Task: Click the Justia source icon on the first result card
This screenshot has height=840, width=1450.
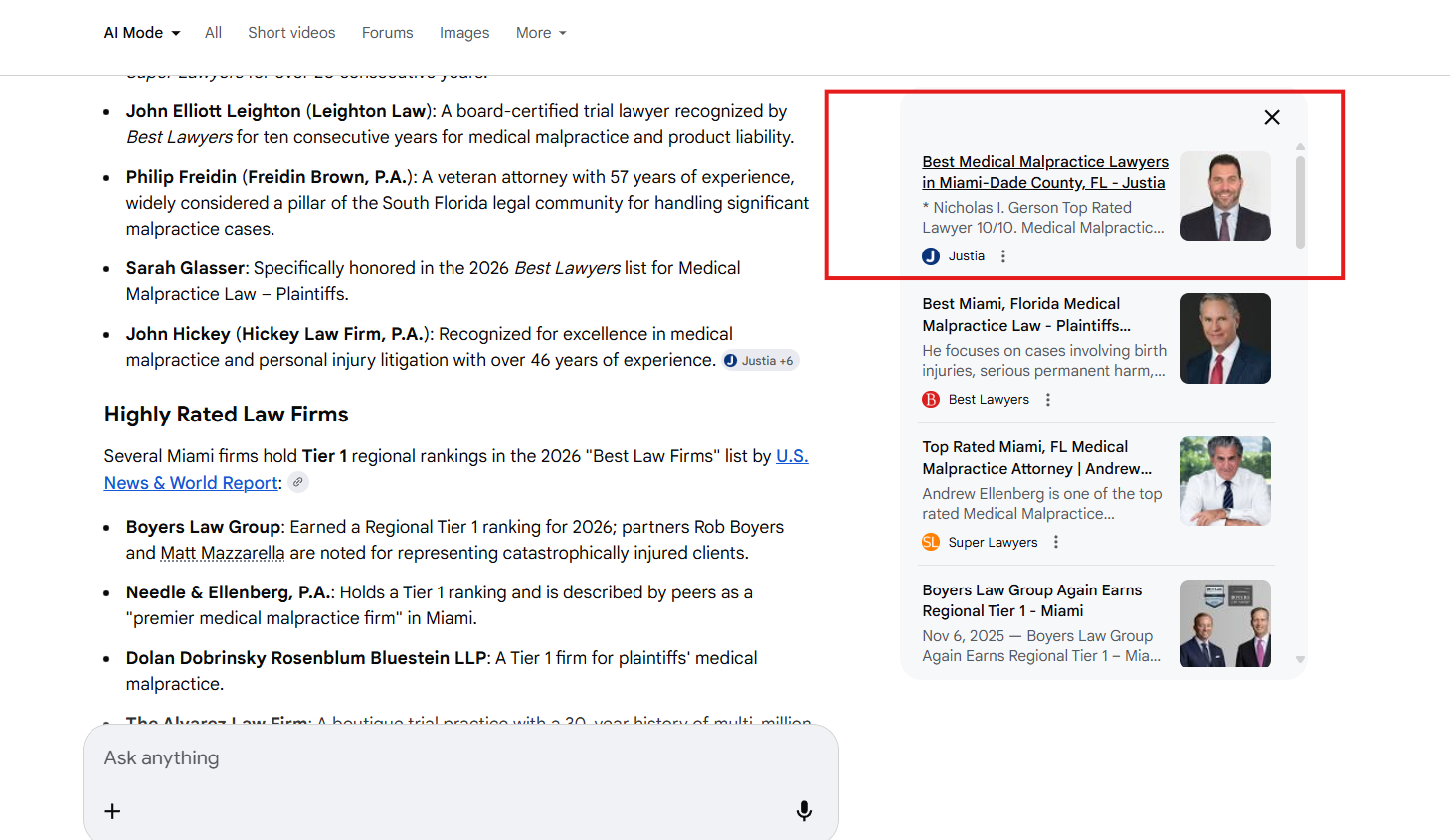Action: pyautogui.click(x=930, y=255)
